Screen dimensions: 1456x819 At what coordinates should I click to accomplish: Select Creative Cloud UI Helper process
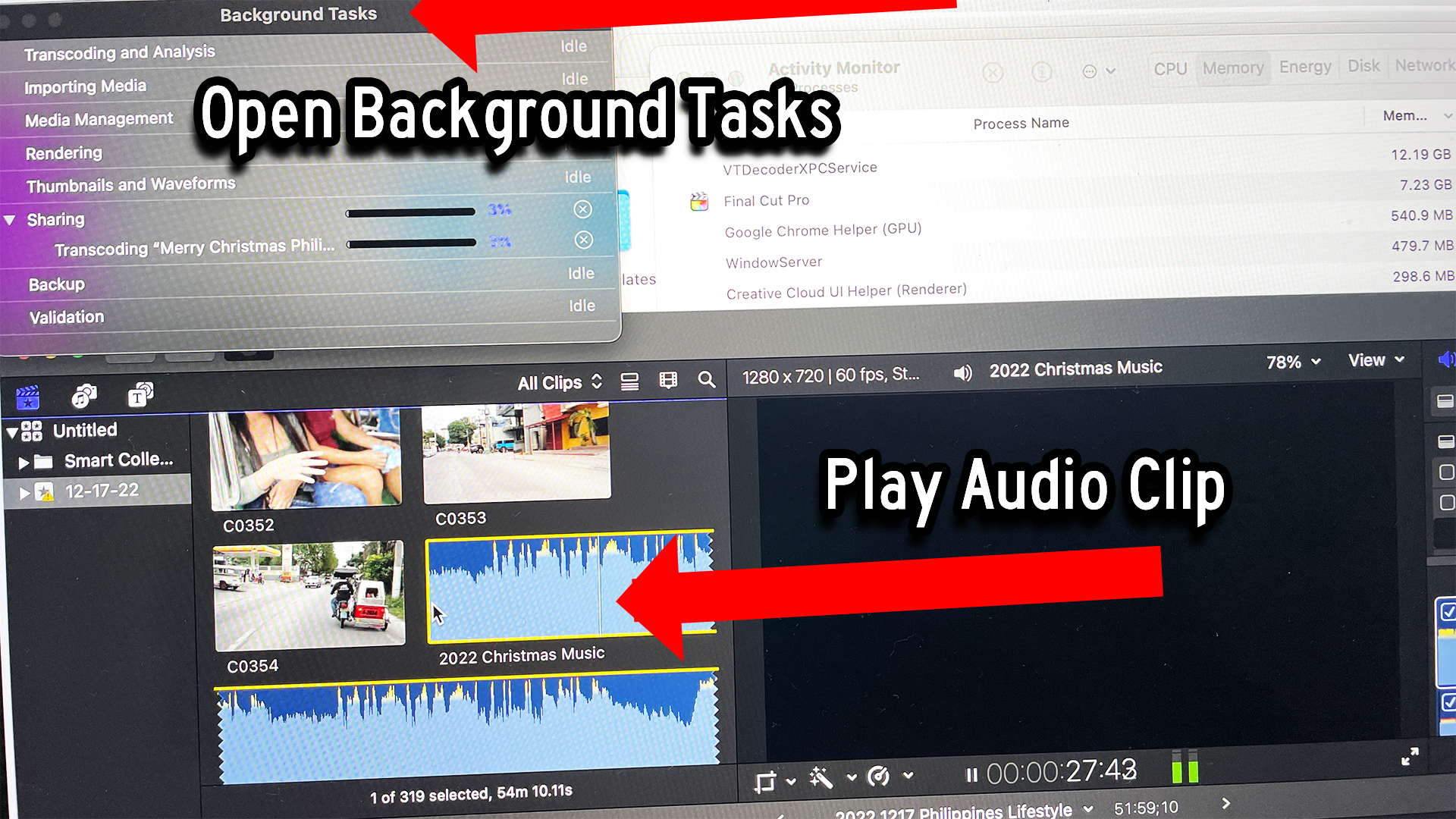pos(846,291)
